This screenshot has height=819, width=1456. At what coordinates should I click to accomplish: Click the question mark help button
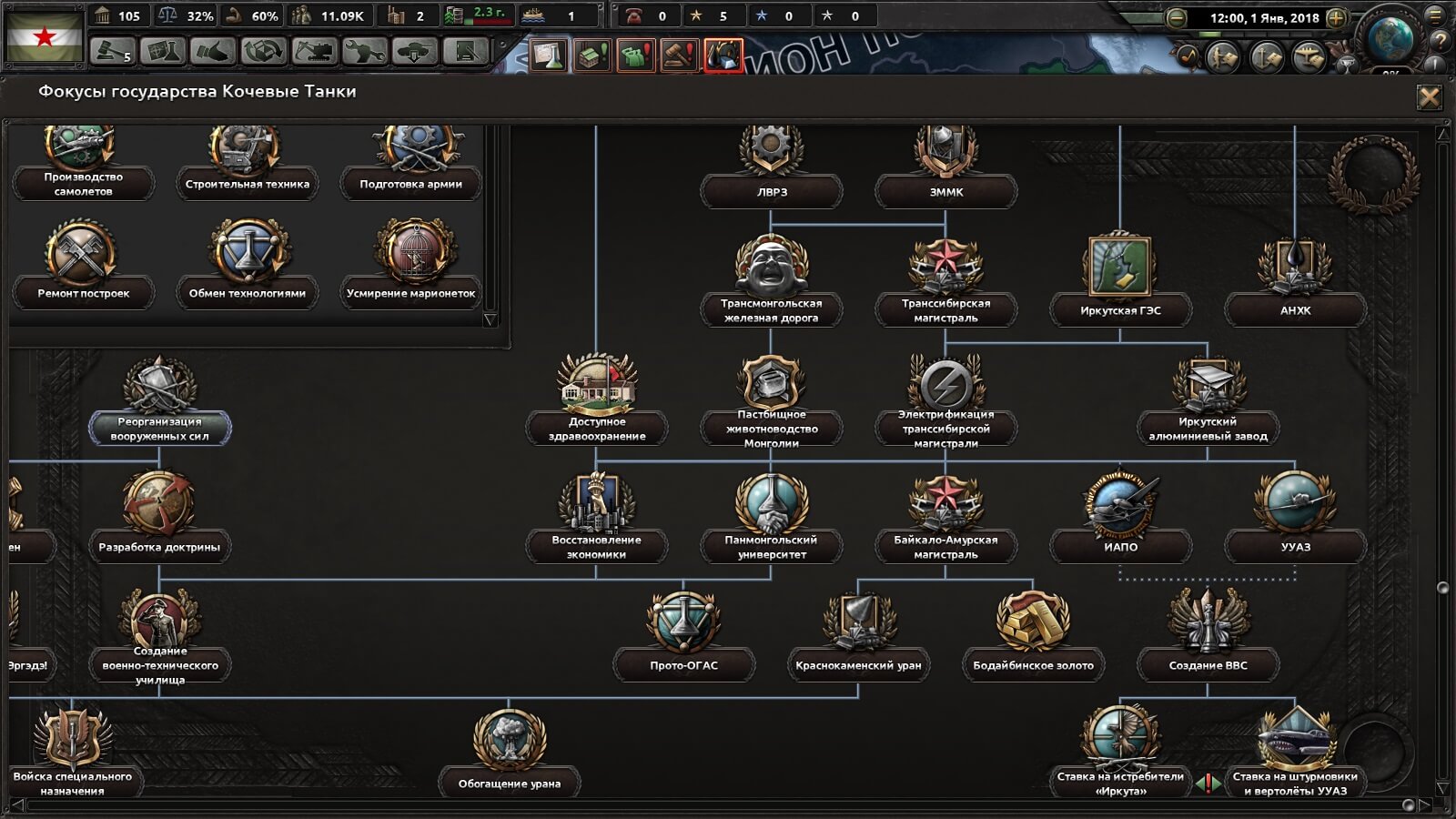pos(1439,40)
